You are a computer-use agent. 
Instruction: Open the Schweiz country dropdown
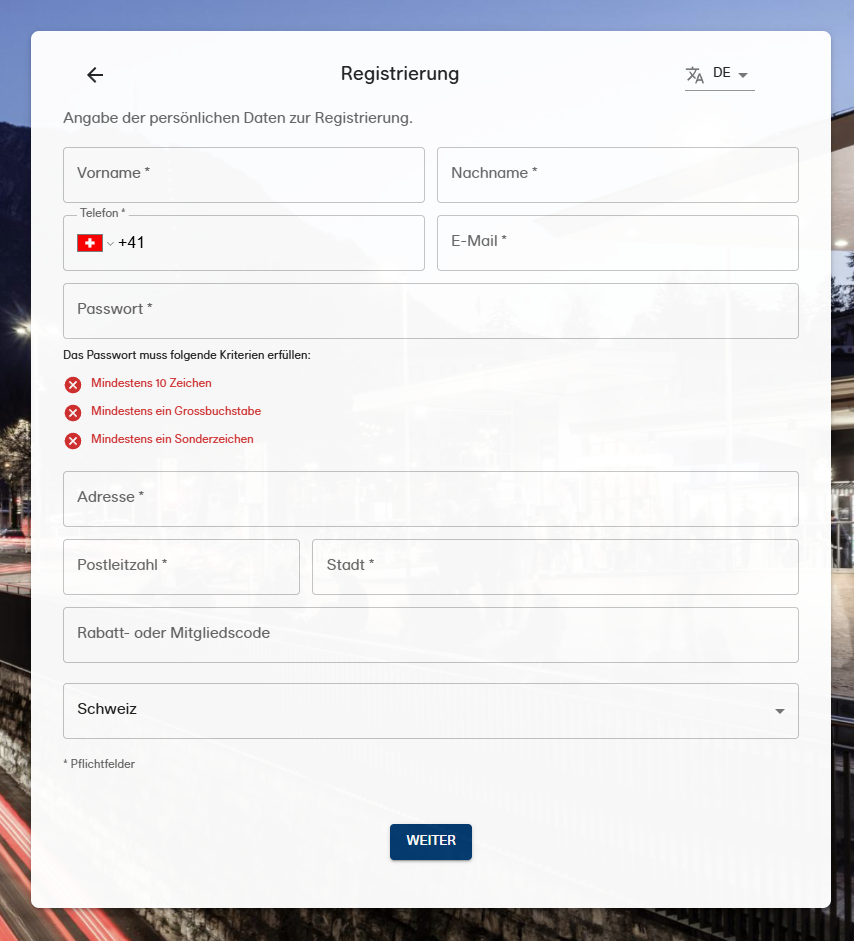click(431, 711)
